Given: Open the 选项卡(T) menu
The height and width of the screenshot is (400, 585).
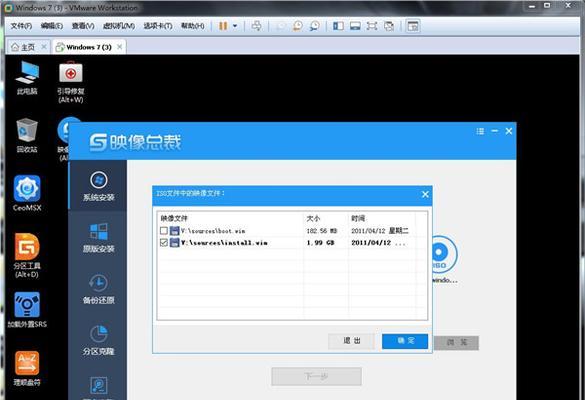Looking at the screenshot, I should [158, 26].
